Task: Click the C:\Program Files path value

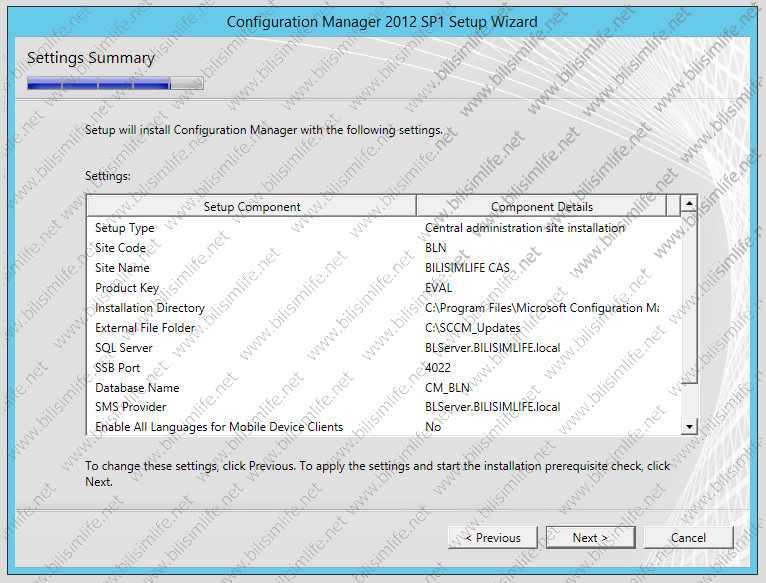Action: coord(542,308)
